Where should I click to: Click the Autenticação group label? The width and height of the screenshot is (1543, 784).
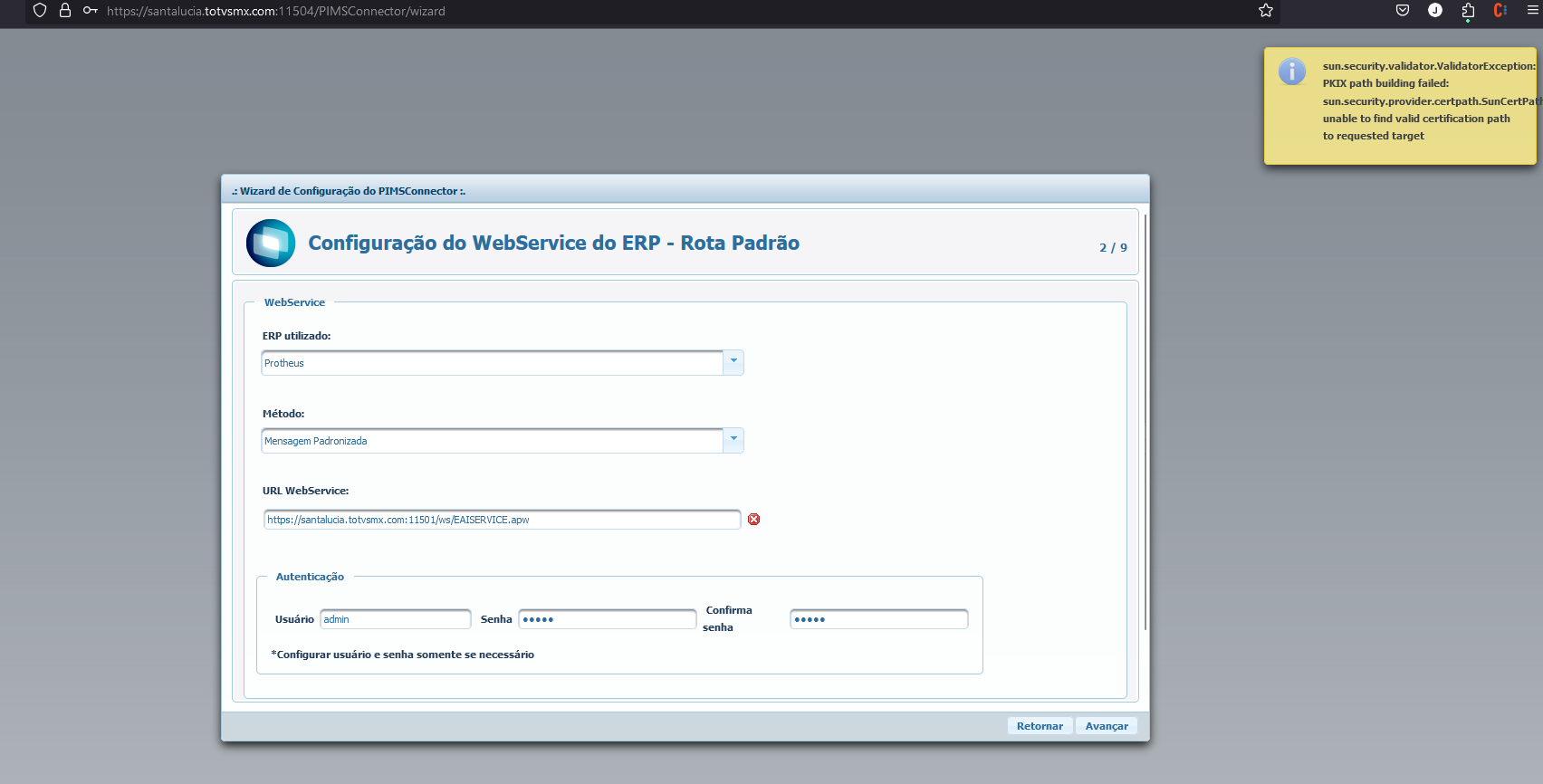310,577
